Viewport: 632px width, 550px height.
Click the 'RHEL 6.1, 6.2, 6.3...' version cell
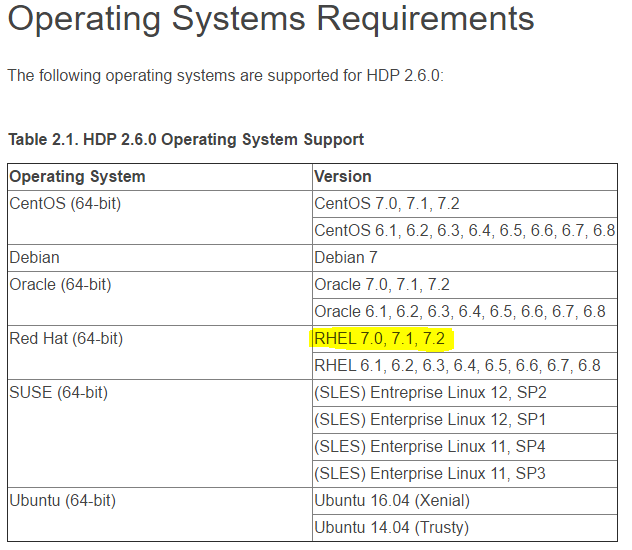465,366
